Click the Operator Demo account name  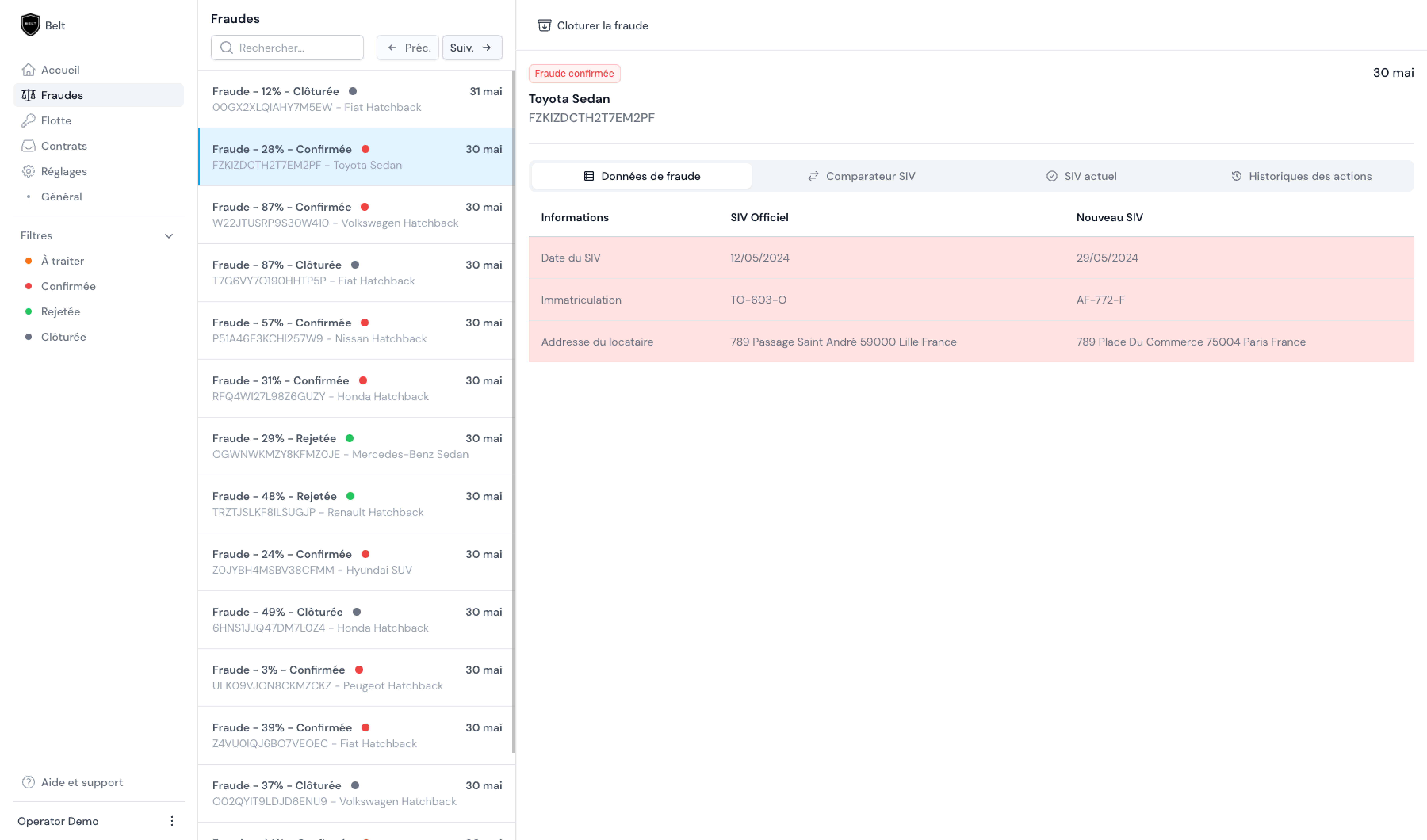point(58,821)
